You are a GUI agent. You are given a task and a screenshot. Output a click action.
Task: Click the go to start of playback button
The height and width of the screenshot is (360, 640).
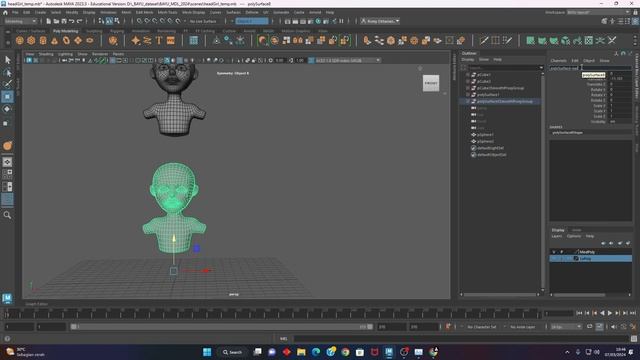(579, 313)
